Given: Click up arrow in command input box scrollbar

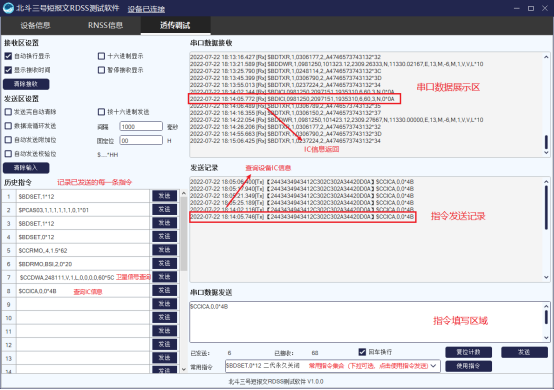Looking at the screenshot, I should [x=546, y=306].
